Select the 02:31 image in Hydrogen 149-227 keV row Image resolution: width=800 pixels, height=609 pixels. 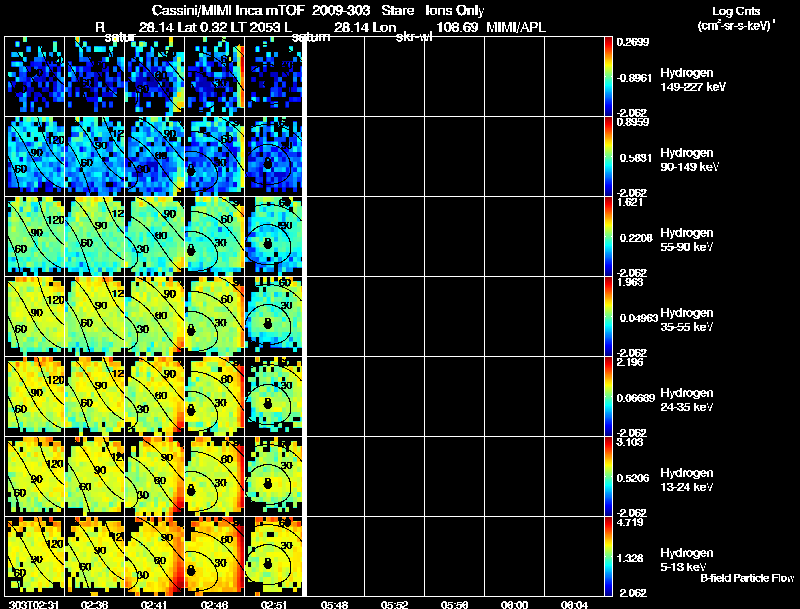(x=35, y=77)
